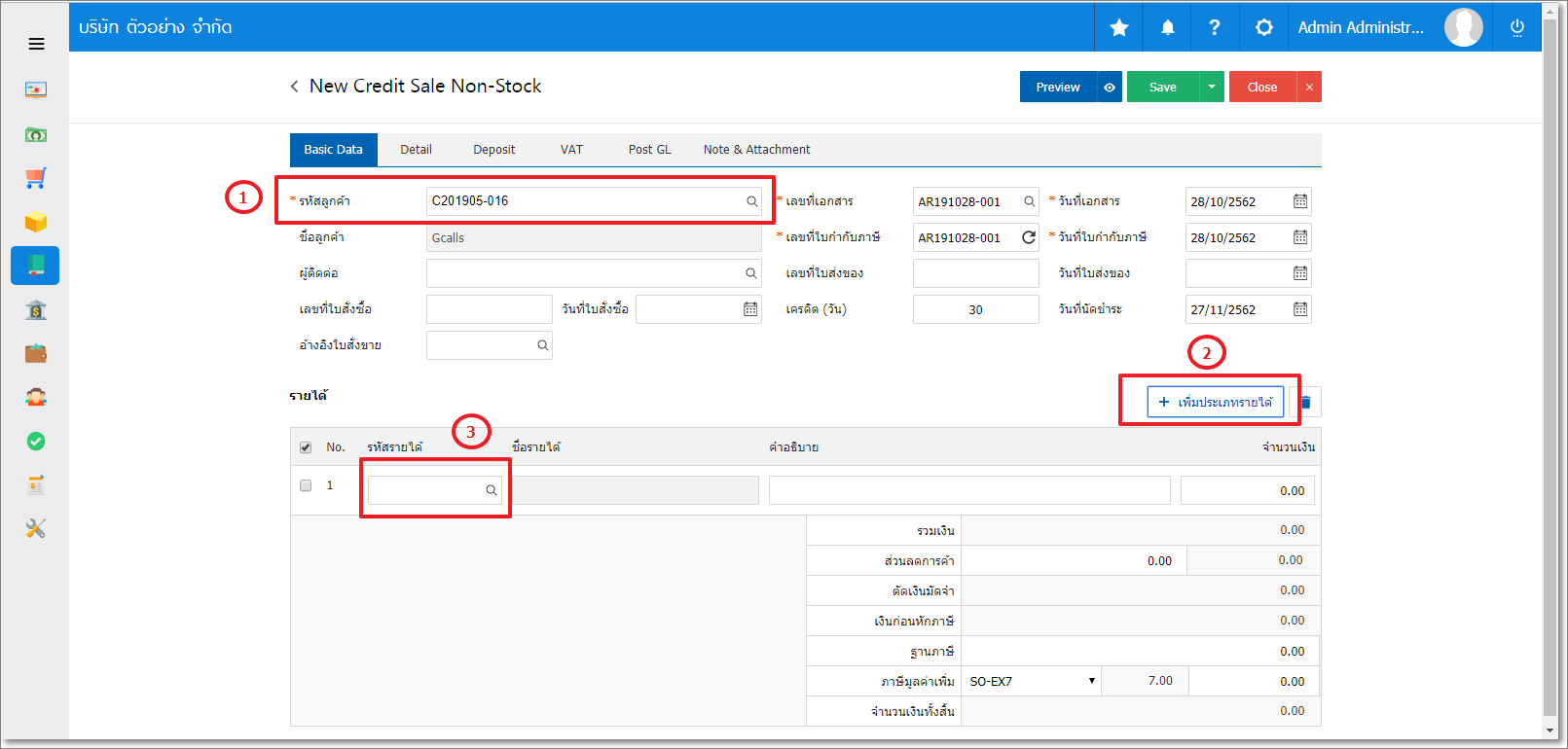The image size is (1568, 749).
Task: Click the purchase order number field
Action: tap(489, 309)
